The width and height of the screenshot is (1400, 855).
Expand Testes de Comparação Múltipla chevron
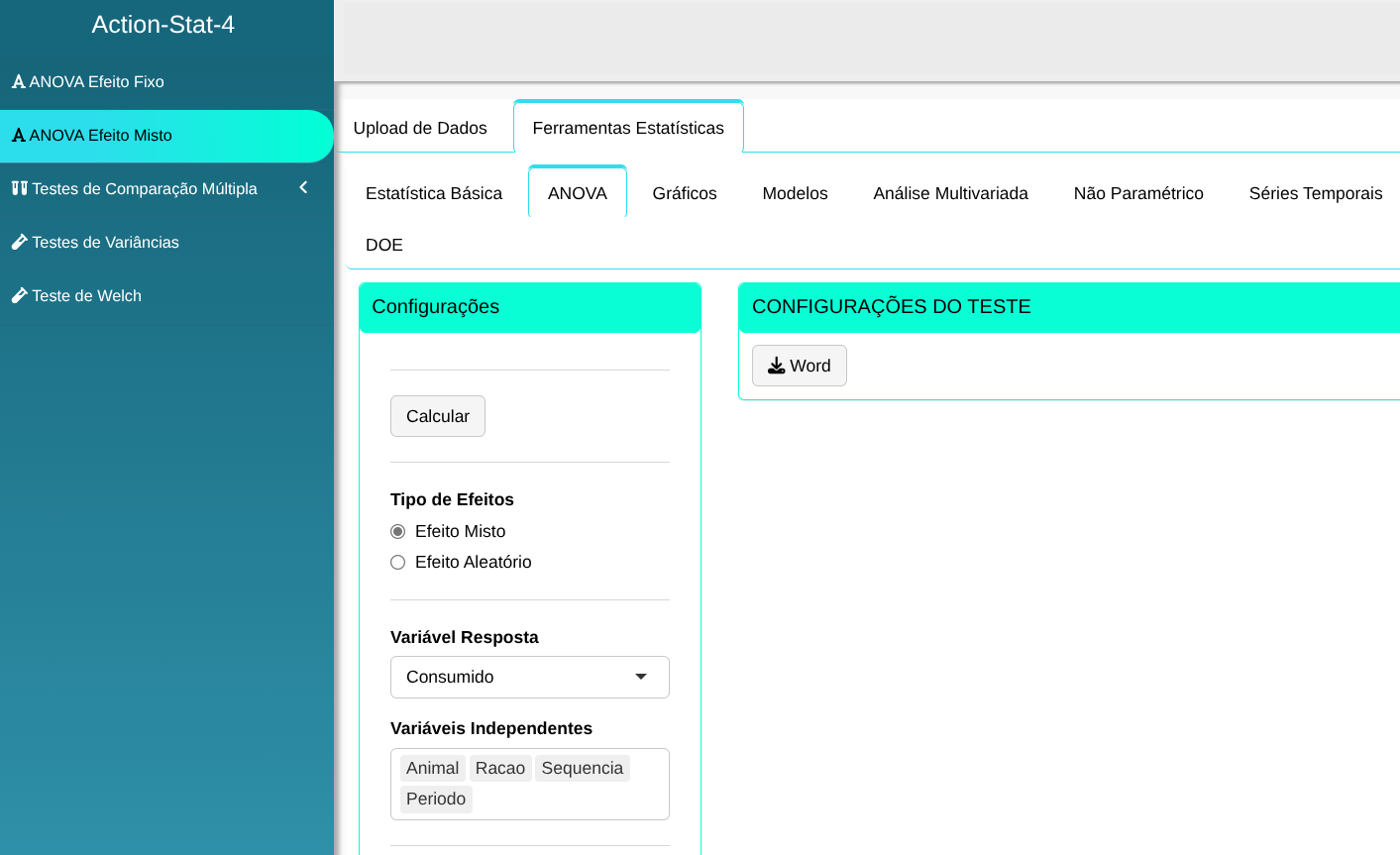point(303,187)
